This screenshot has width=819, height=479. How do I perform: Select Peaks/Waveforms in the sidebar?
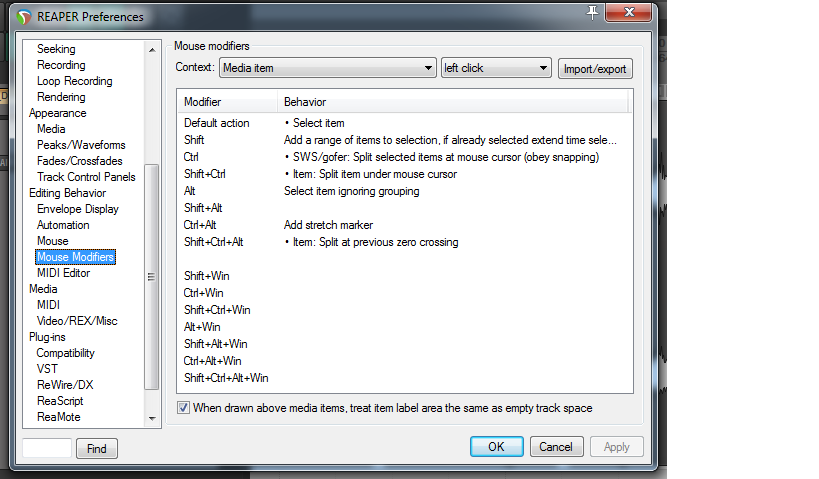tap(81, 145)
